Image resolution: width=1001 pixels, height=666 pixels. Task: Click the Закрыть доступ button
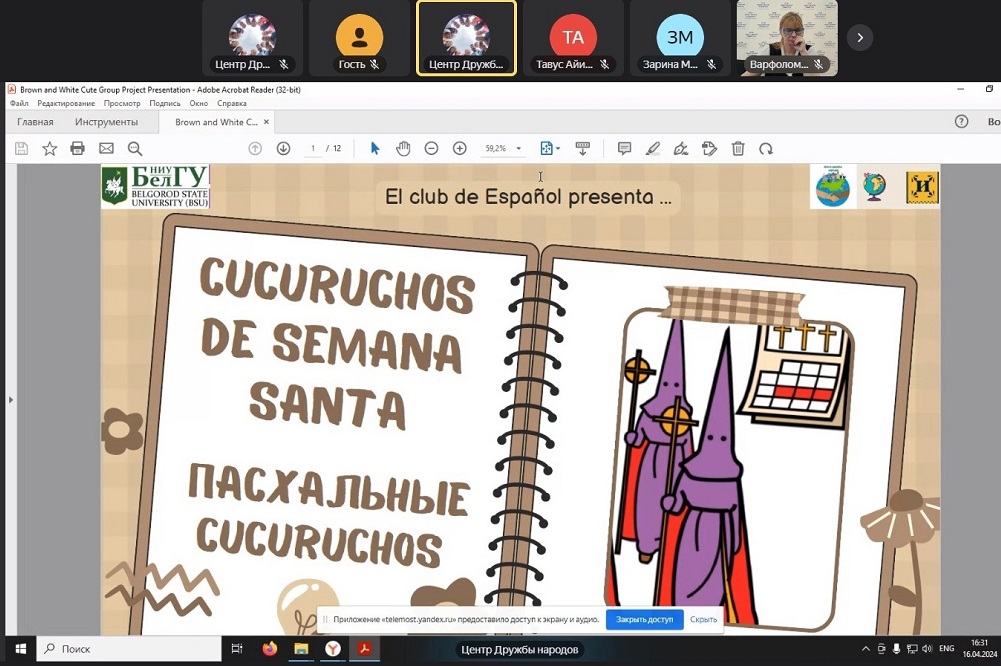pyautogui.click(x=644, y=619)
